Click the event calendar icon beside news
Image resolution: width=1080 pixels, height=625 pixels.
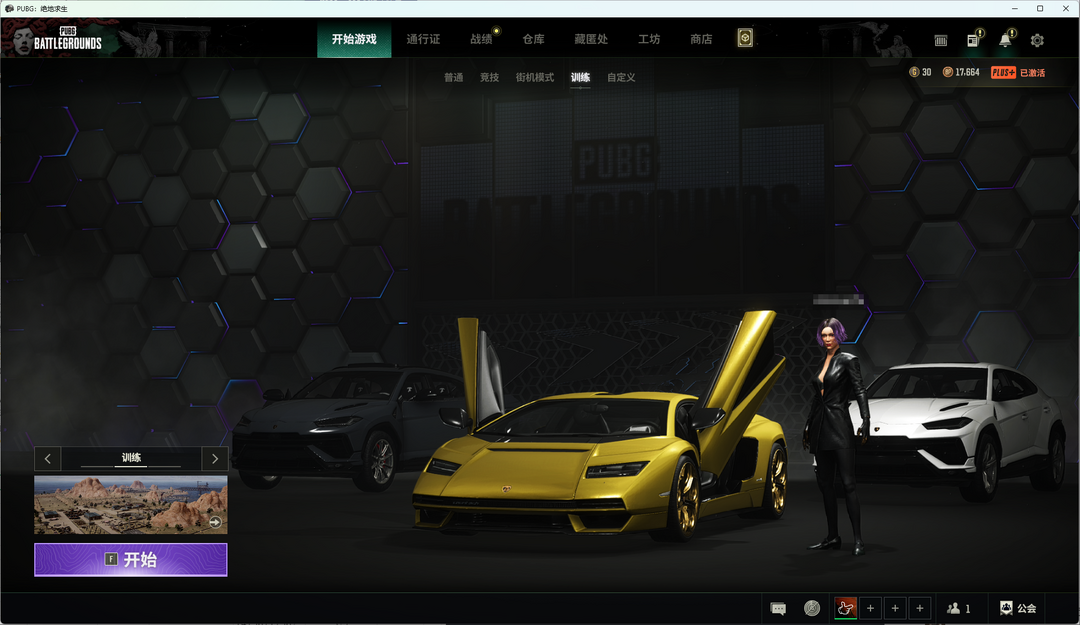(941, 40)
